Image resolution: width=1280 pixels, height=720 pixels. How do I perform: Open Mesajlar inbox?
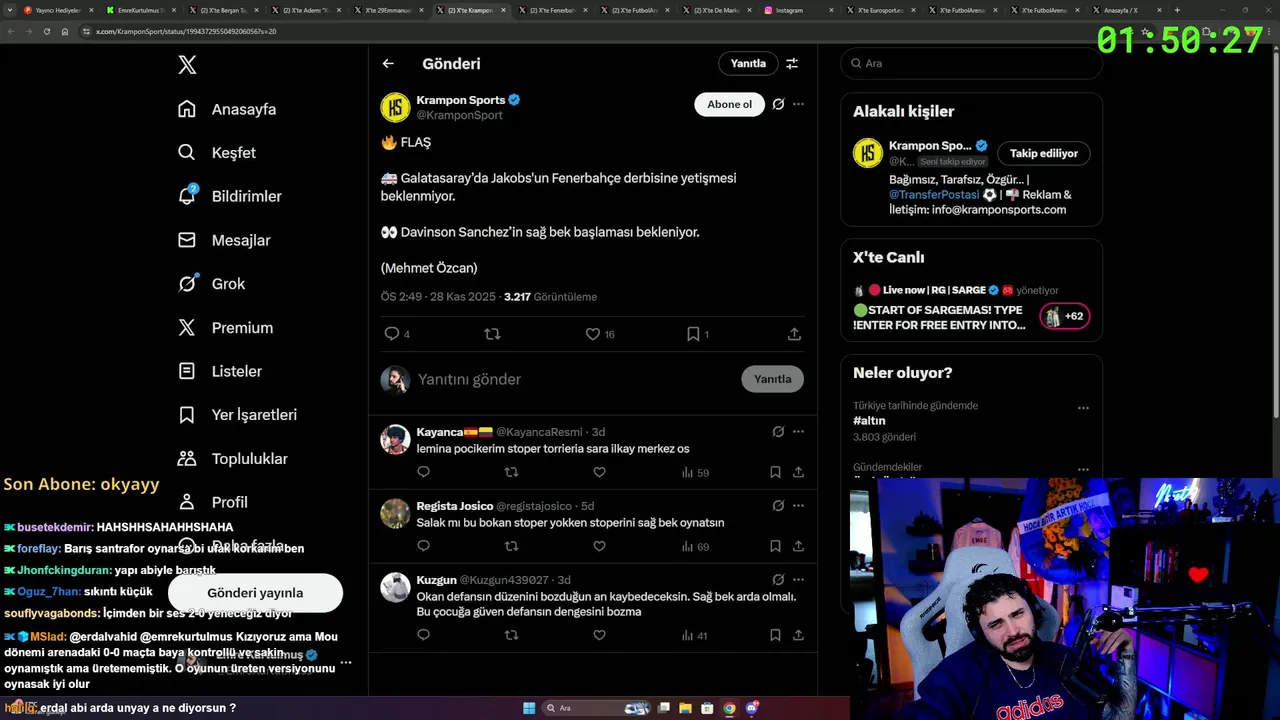pyautogui.click(x=224, y=240)
